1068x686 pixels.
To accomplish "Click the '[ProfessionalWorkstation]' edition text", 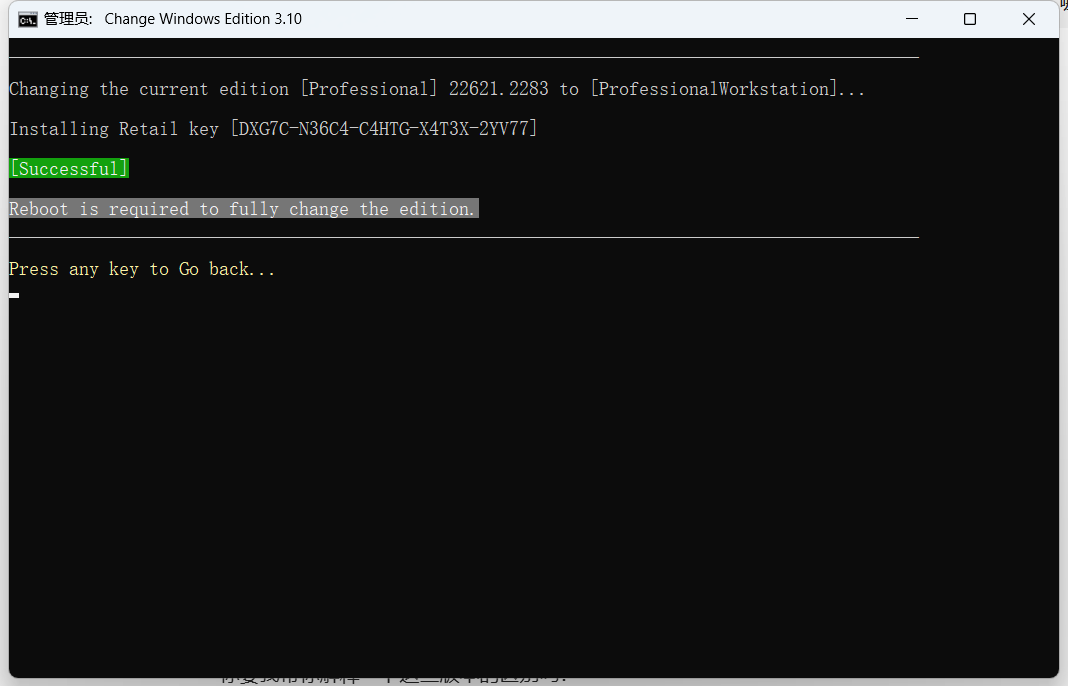I will (714, 89).
